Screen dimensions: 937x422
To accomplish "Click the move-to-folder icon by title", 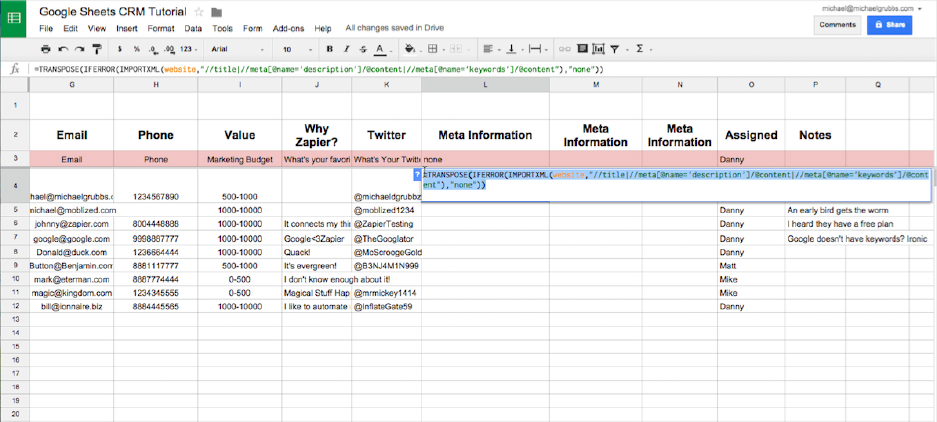I will point(216,12).
